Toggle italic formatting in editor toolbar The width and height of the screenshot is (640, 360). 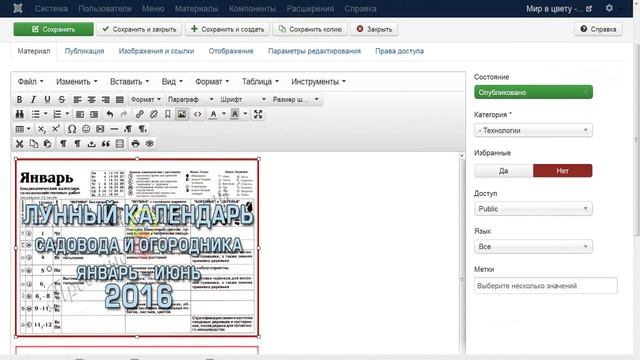(x=33, y=100)
